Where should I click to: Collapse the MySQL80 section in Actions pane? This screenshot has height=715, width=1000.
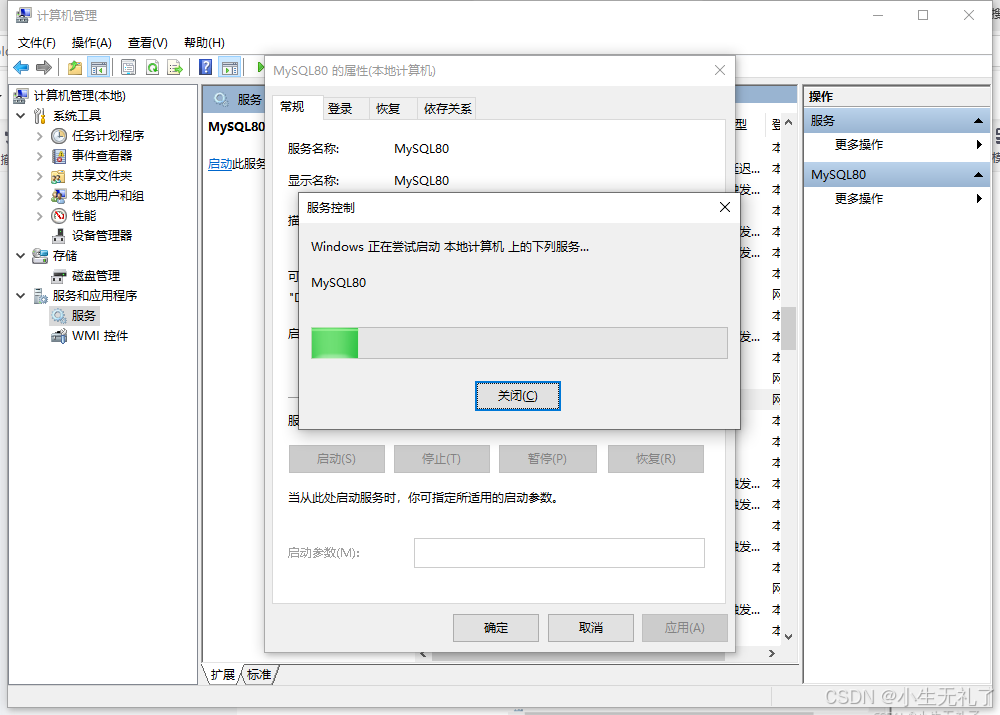click(978, 175)
